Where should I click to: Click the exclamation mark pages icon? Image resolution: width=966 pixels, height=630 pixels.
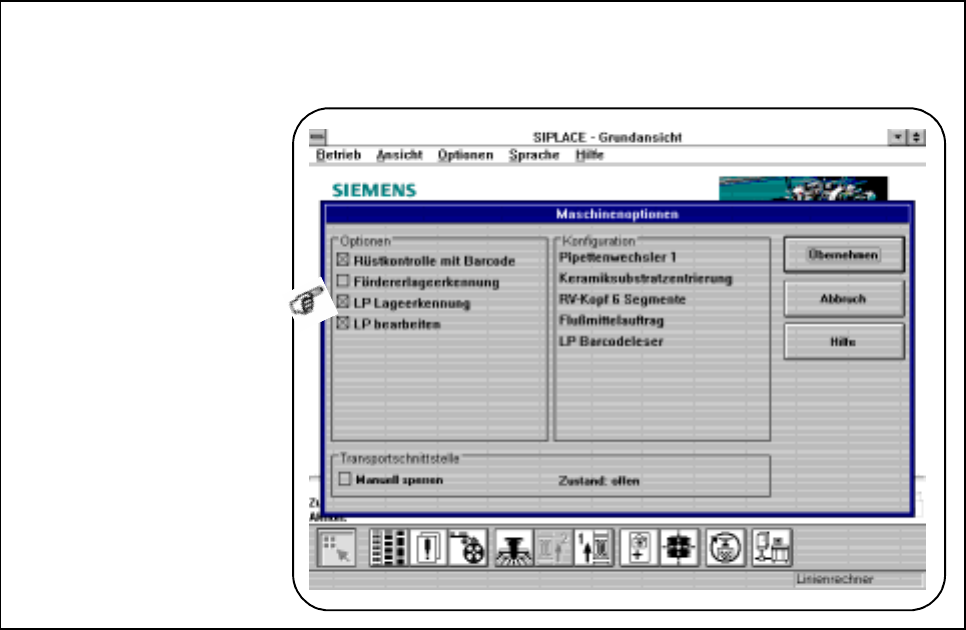pyautogui.click(x=428, y=547)
